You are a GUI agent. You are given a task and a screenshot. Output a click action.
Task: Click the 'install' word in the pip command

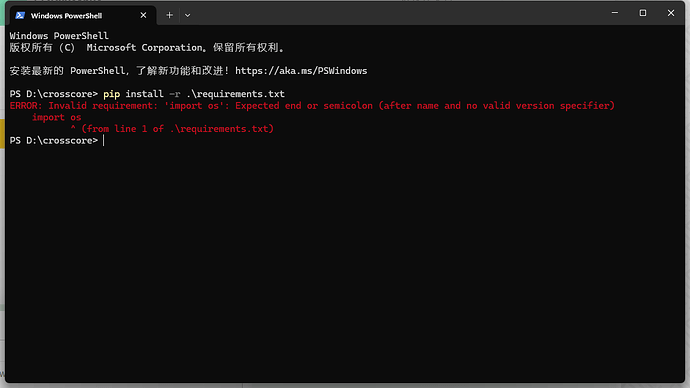[x=144, y=94]
